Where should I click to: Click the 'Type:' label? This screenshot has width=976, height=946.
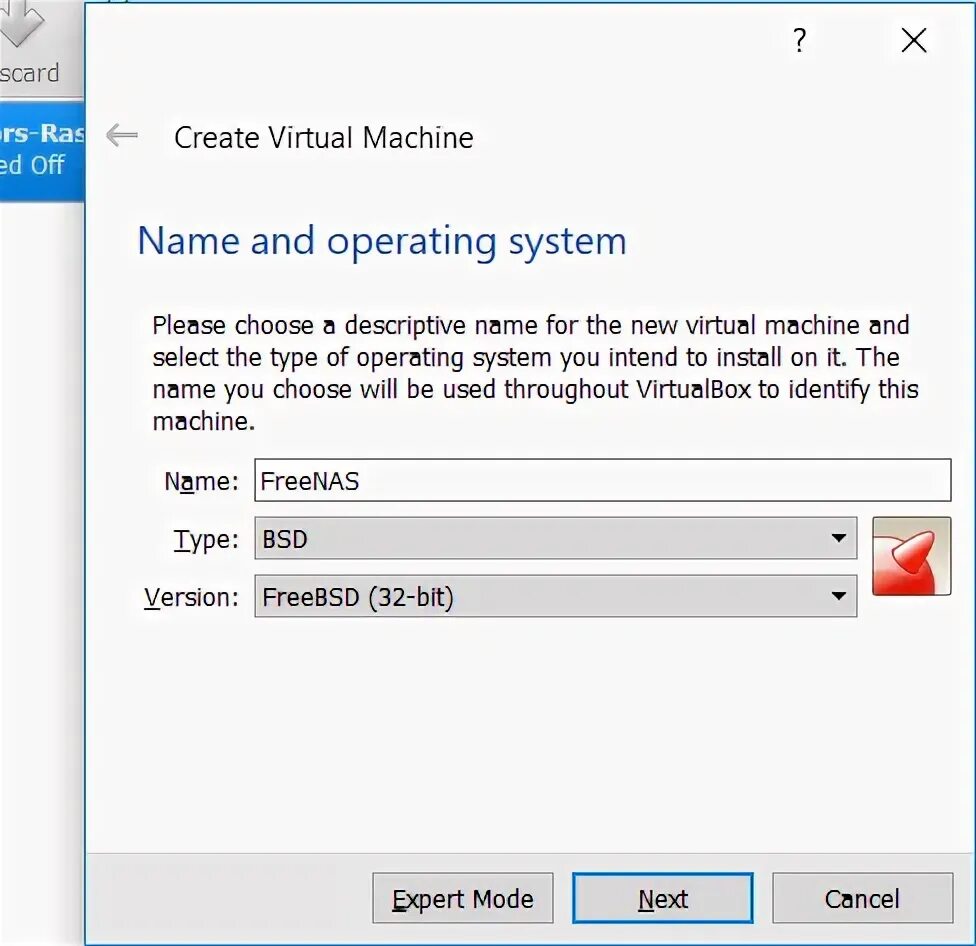206,540
